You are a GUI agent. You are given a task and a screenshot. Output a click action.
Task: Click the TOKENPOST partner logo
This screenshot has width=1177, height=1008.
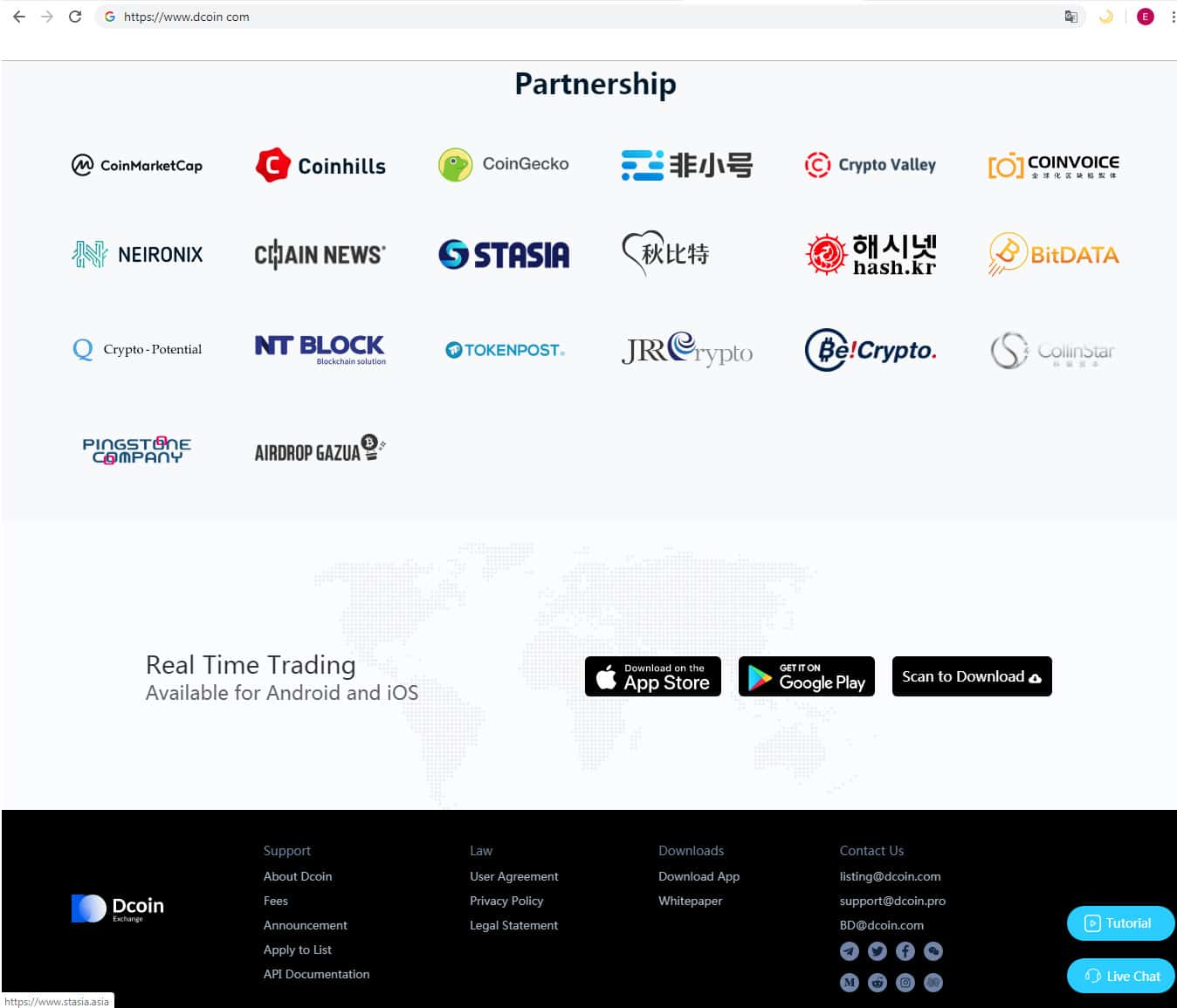tap(506, 350)
